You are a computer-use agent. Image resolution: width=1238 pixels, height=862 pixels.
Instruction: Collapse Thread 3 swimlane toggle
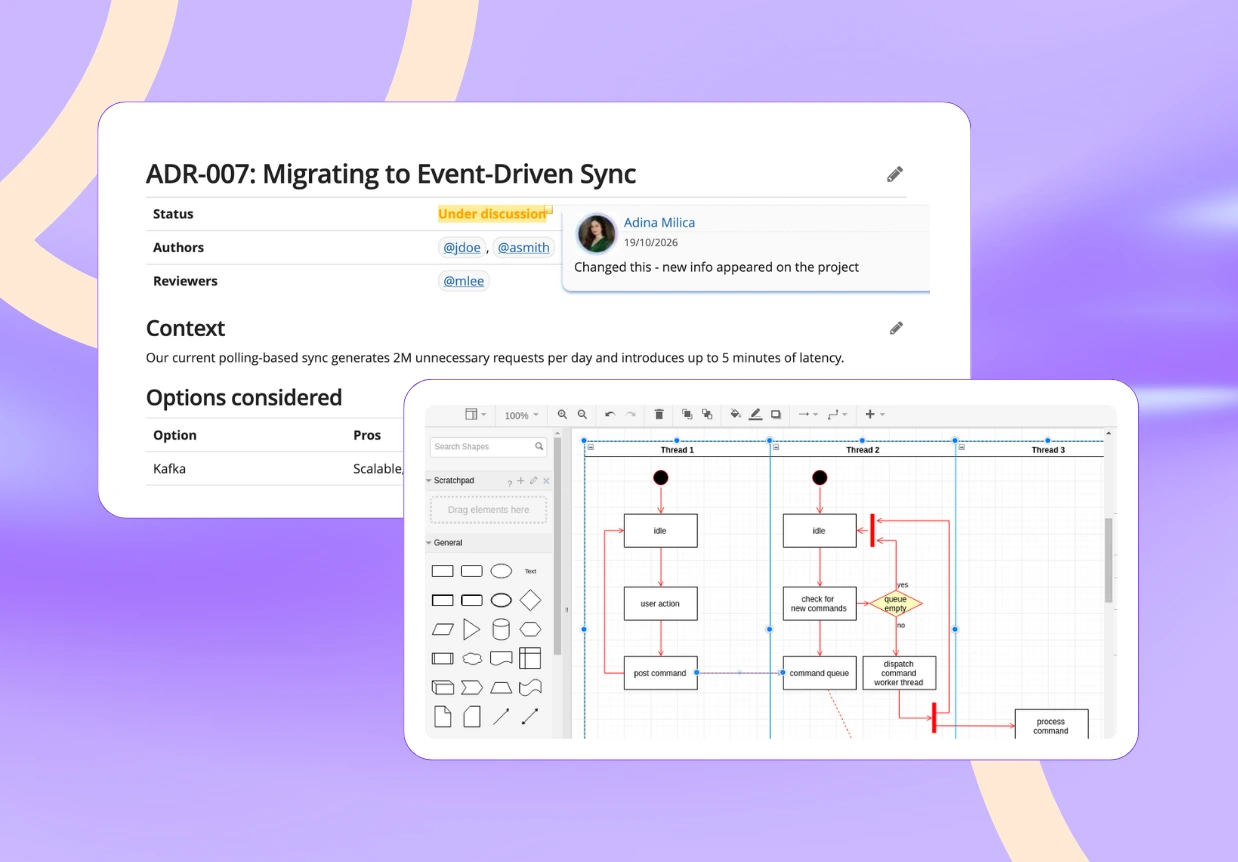[x=961, y=448]
